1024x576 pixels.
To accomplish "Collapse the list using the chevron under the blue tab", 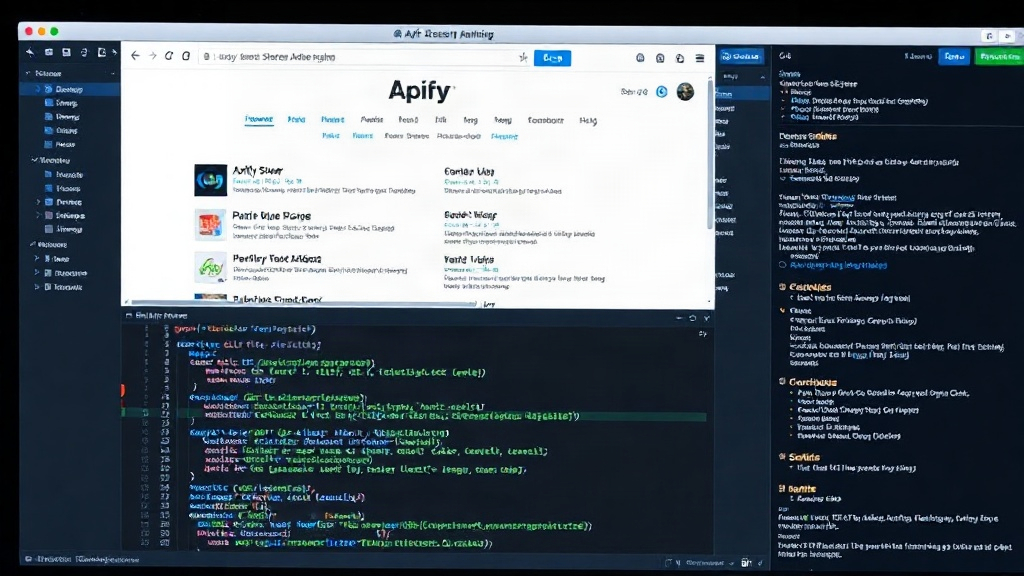I will (762, 77).
